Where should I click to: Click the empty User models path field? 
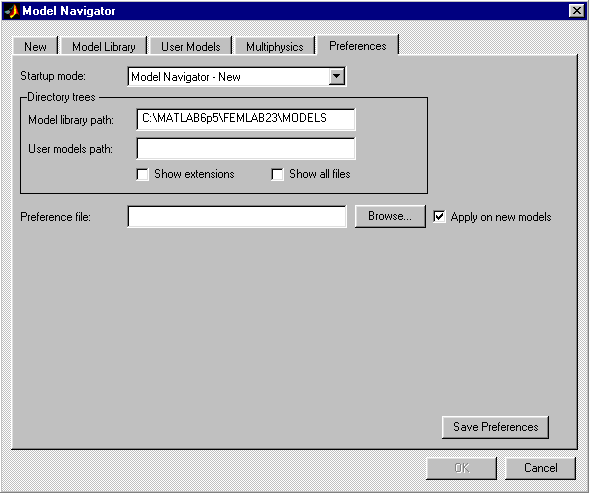[x=246, y=148]
